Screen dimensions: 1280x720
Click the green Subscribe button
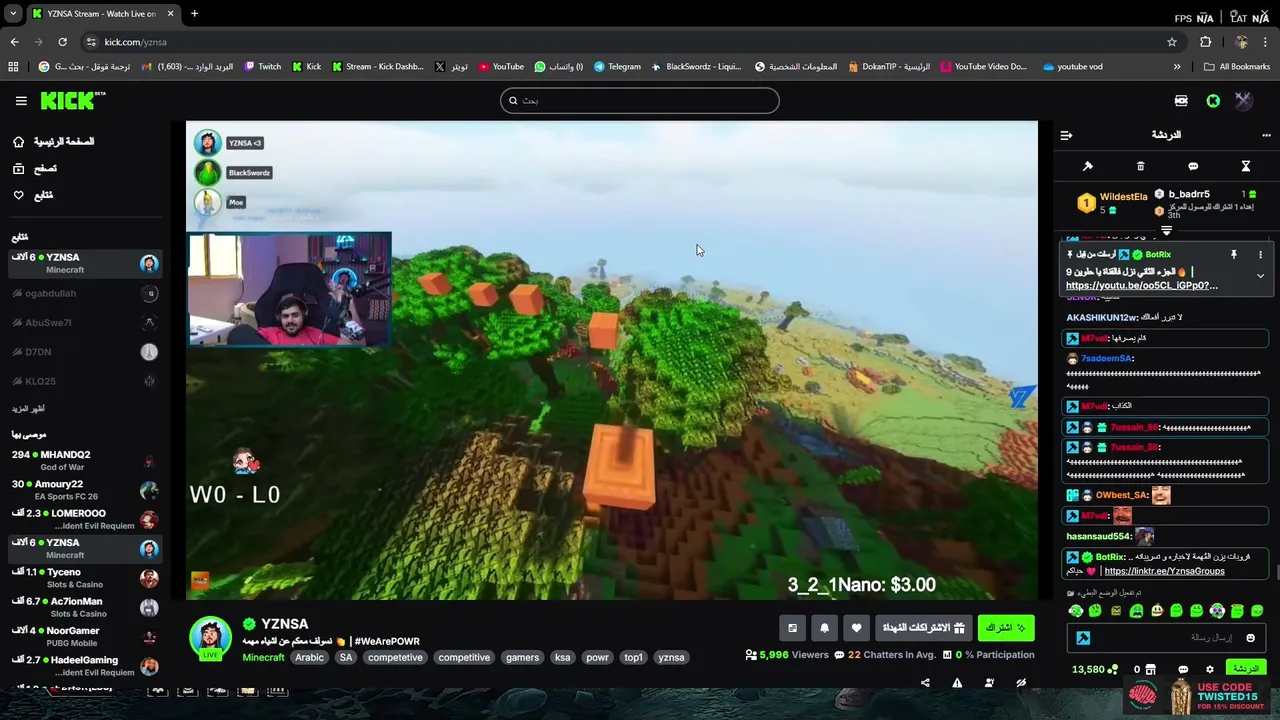pos(1006,628)
